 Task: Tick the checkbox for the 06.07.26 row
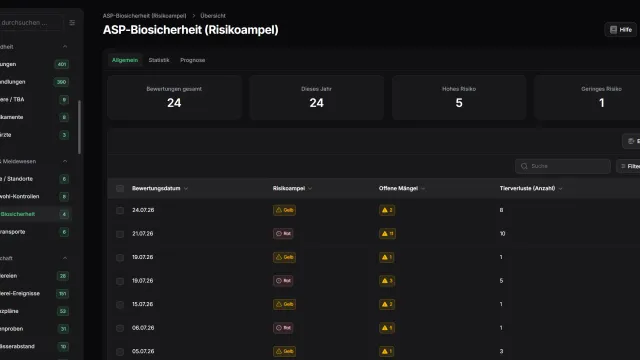click(x=120, y=328)
